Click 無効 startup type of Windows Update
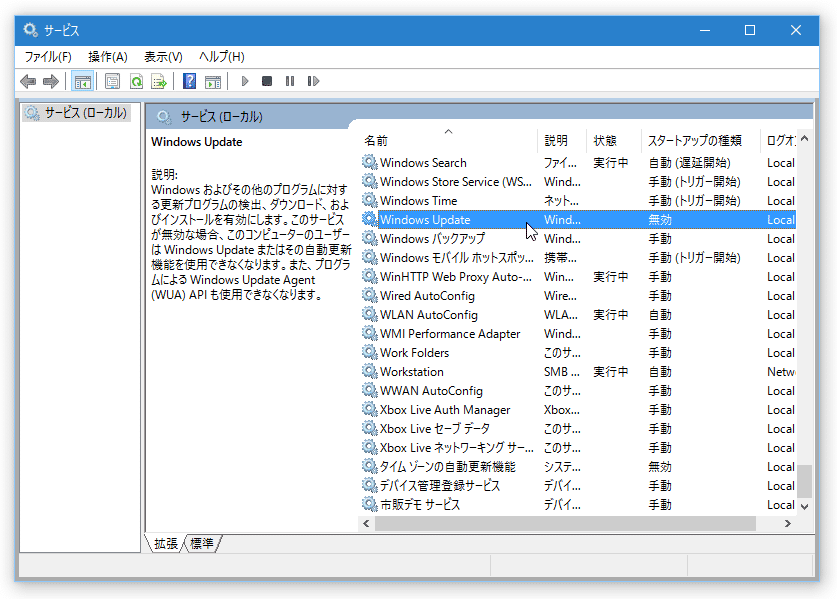 pos(660,219)
